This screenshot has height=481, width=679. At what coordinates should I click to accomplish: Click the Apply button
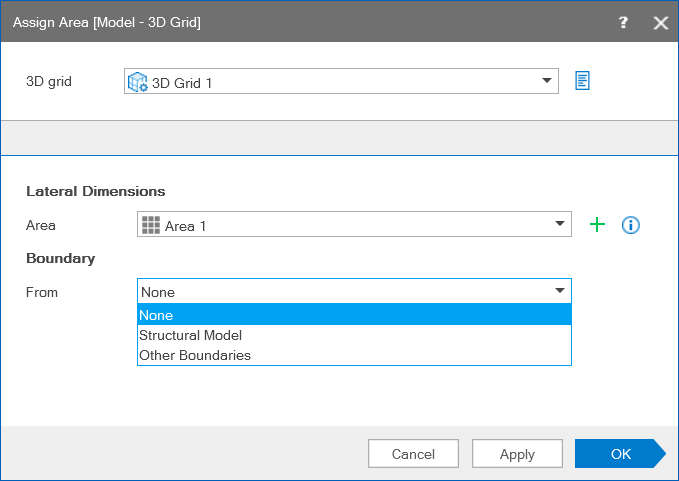(x=517, y=454)
